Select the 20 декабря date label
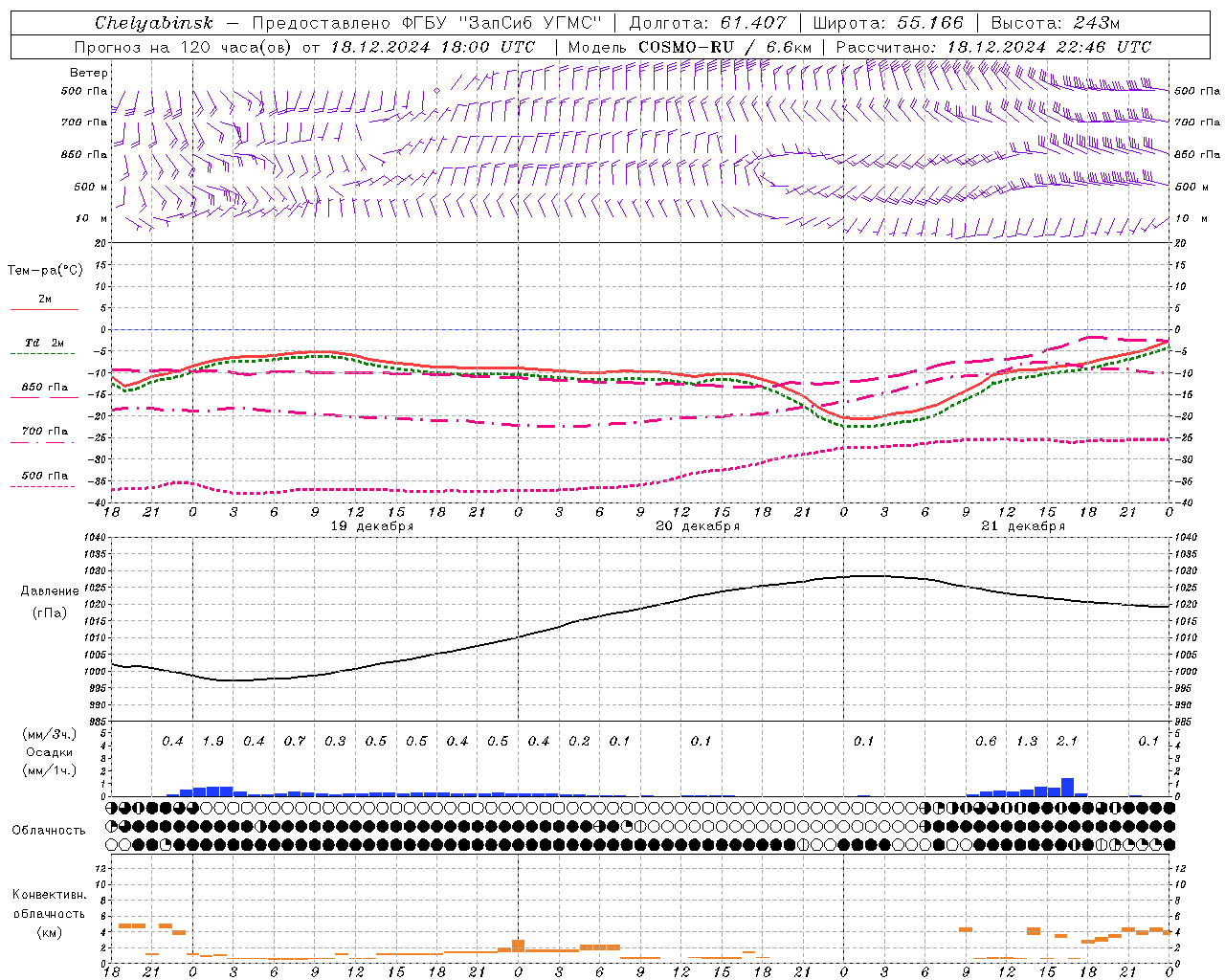 (698, 525)
